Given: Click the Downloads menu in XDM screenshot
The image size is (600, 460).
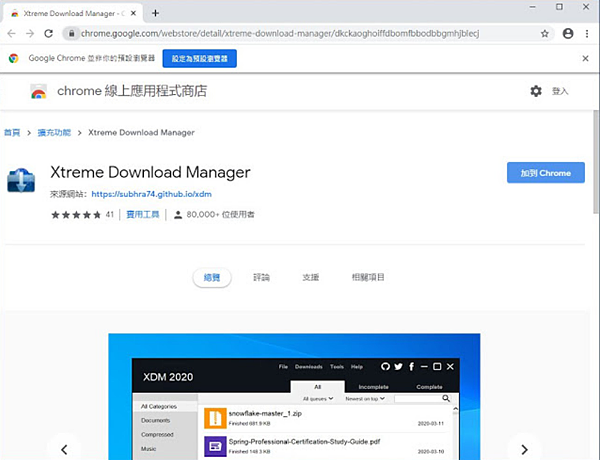Looking at the screenshot, I should click(x=308, y=367).
